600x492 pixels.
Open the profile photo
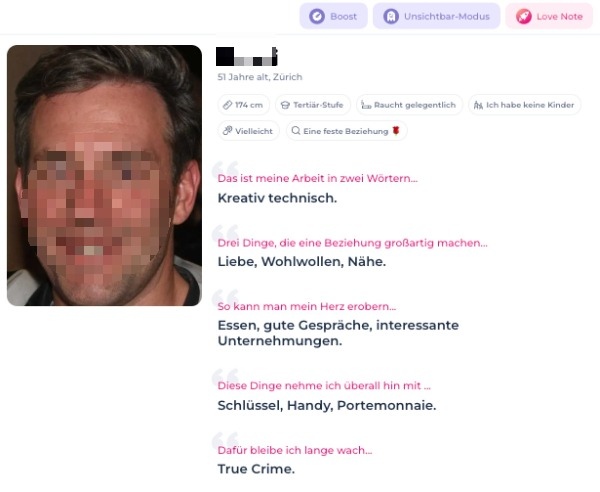coord(104,175)
